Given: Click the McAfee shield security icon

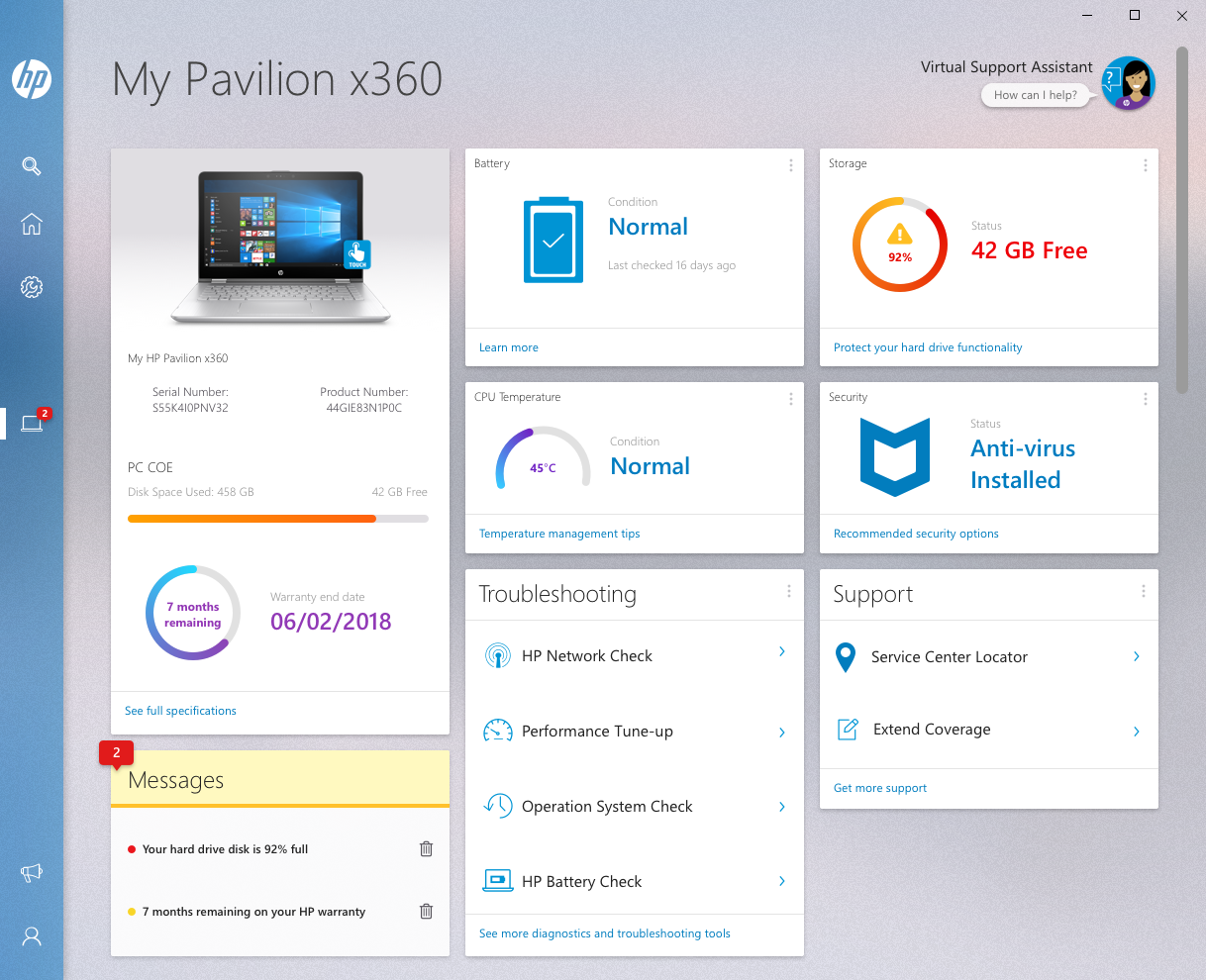Looking at the screenshot, I should 895,457.
